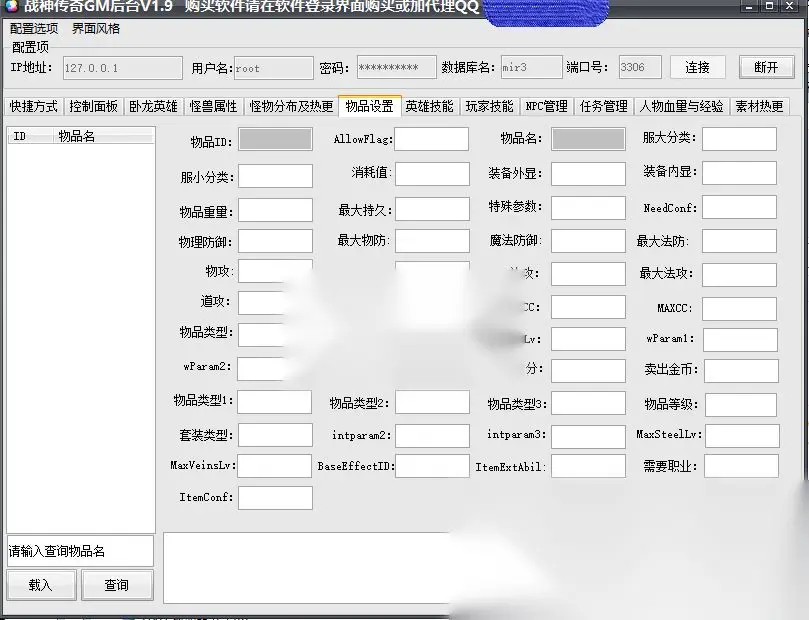809x620 pixels.
Task: Click the MAXCC input field
Action: click(x=739, y=309)
